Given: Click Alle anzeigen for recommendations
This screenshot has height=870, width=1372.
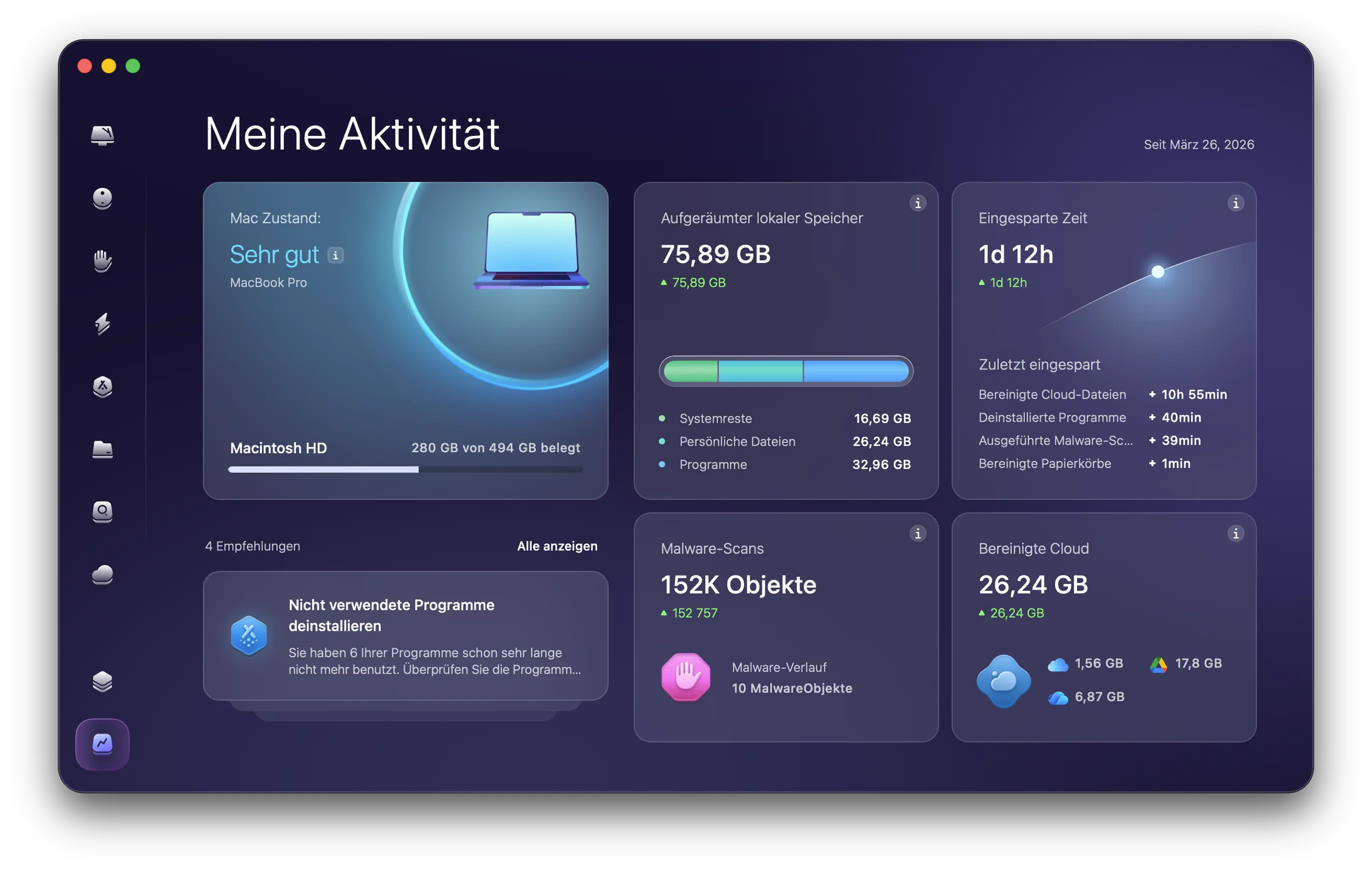Looking at the screenshot, I should 556,546.
